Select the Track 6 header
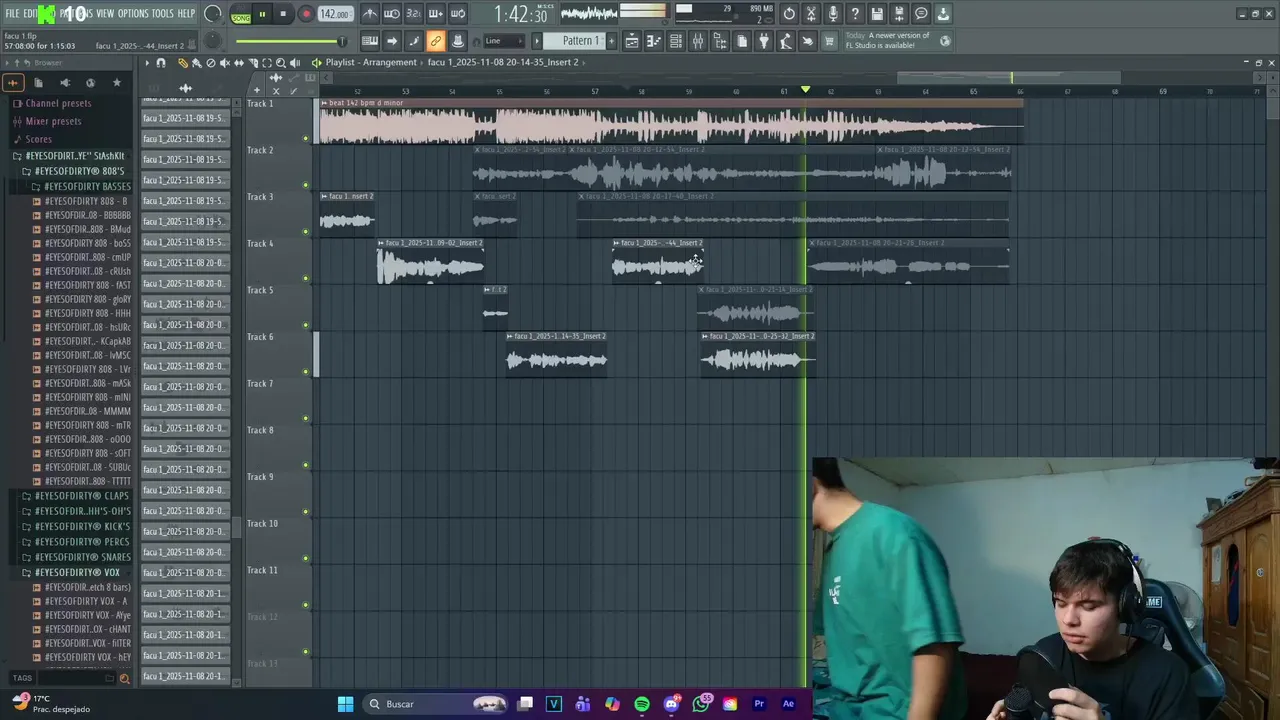This screenshot has width=1280, height=720. [279, 354]
